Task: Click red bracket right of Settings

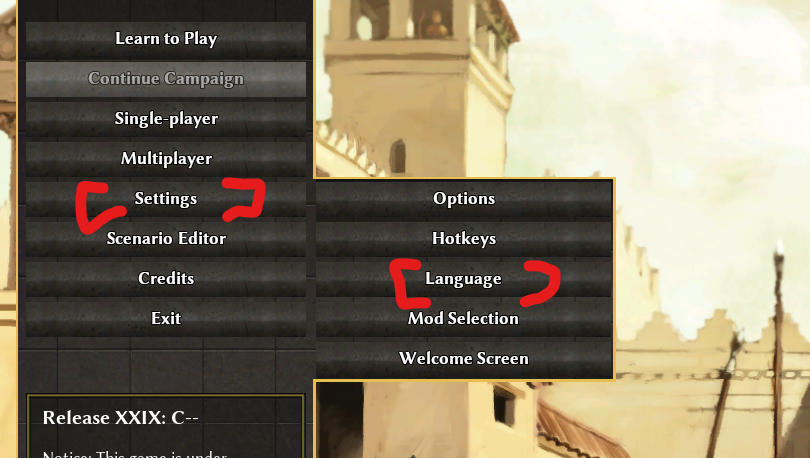Action: click(x=244, y=200)
